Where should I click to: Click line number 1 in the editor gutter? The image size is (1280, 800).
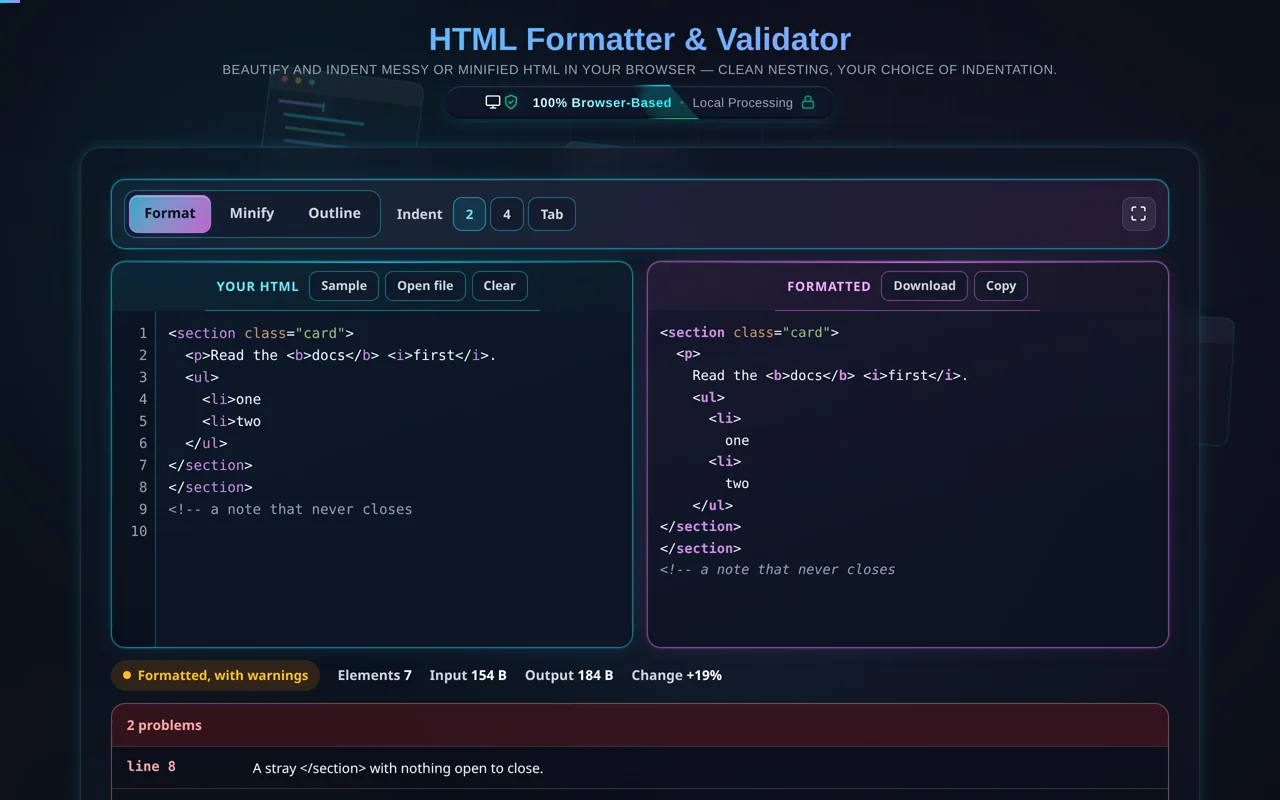click(x=143, y=333)
